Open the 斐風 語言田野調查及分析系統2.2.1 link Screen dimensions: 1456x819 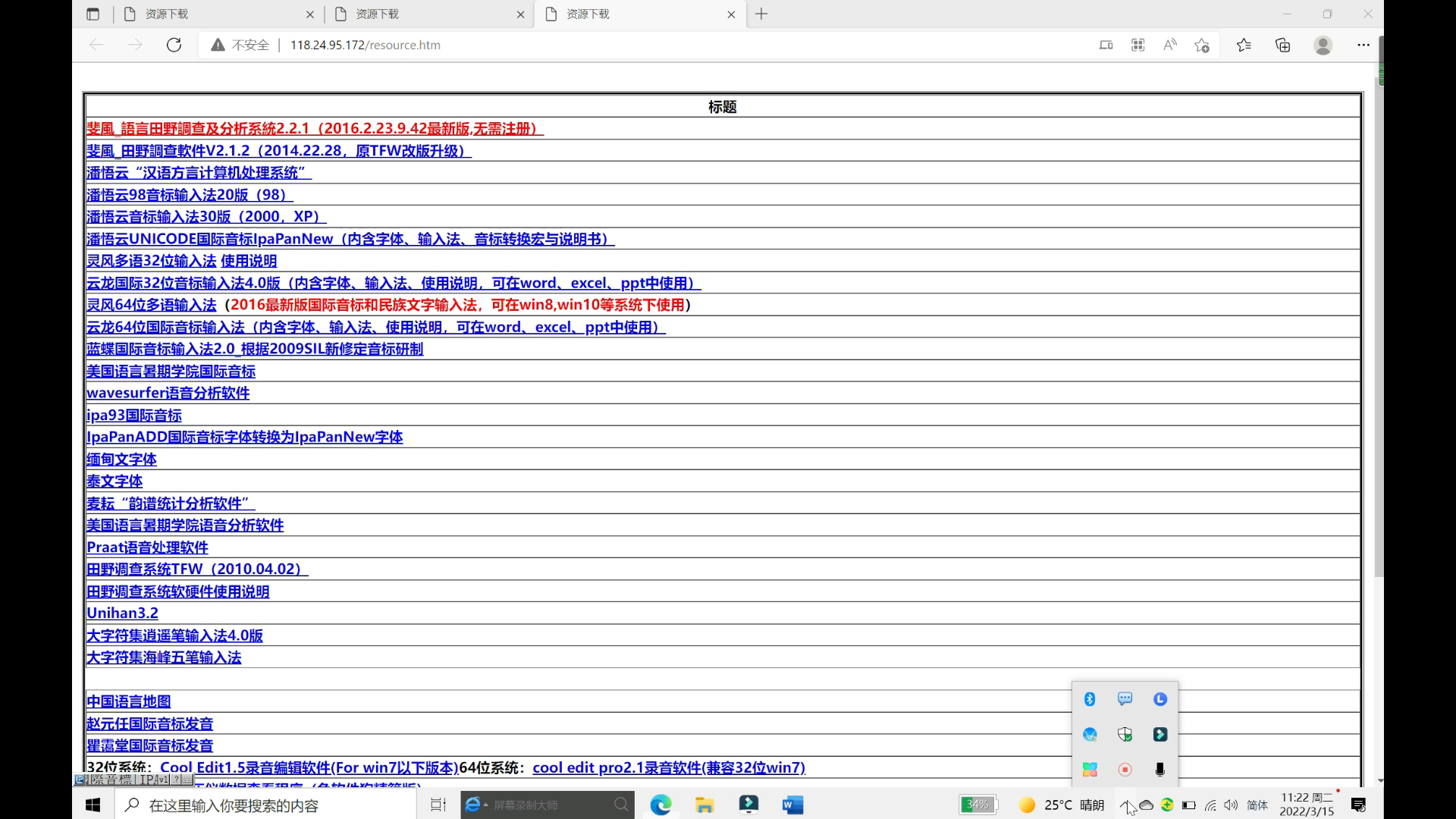[x=315, y=128]
